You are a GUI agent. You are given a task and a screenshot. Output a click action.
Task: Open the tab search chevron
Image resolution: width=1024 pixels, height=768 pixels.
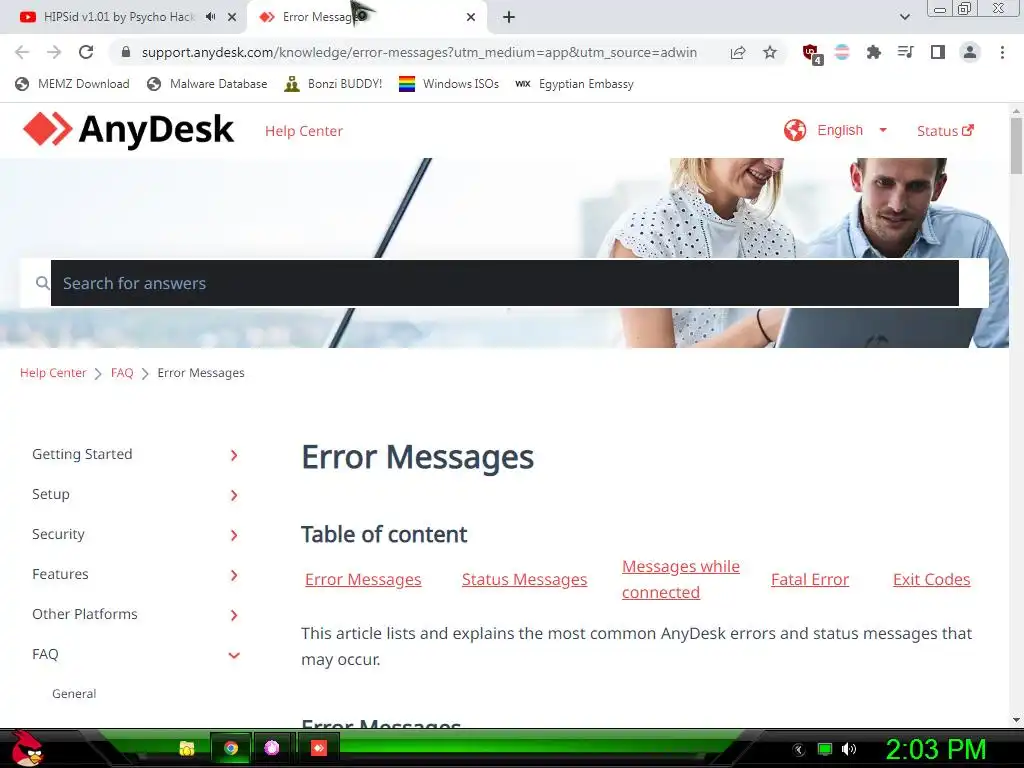pos(904,17)
